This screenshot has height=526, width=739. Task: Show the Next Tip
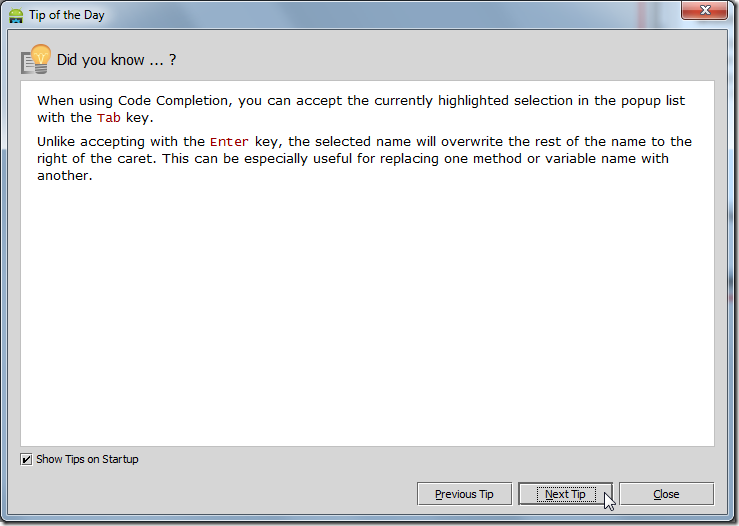pos(565,494)
